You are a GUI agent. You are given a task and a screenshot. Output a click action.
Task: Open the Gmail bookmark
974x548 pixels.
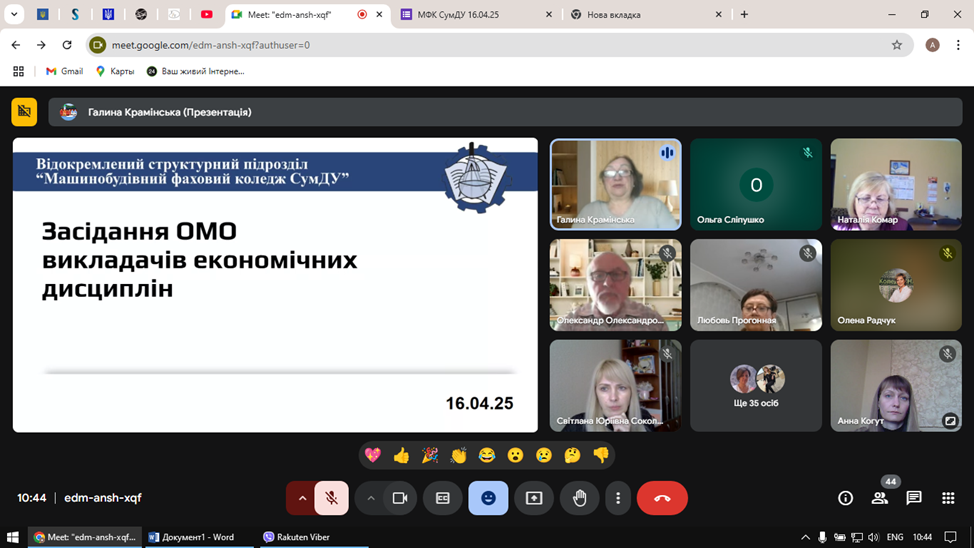64,71
